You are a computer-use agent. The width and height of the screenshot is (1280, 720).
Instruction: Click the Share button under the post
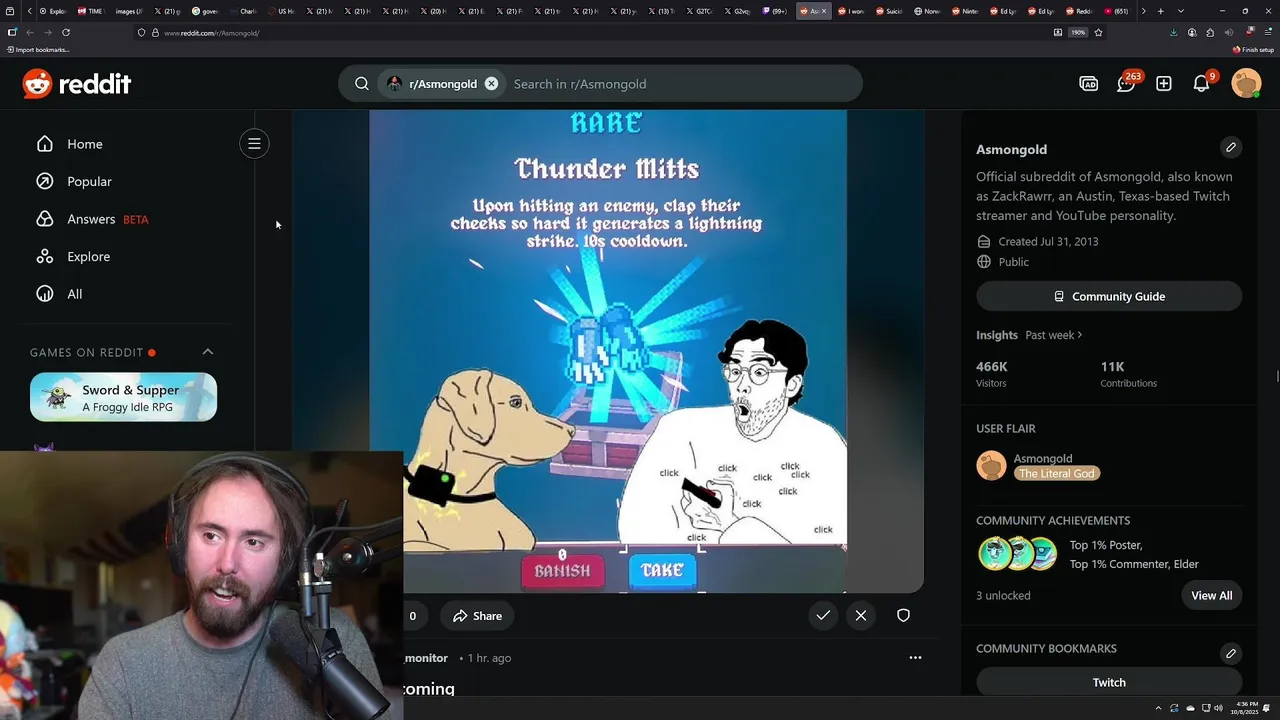pos(477,616)
